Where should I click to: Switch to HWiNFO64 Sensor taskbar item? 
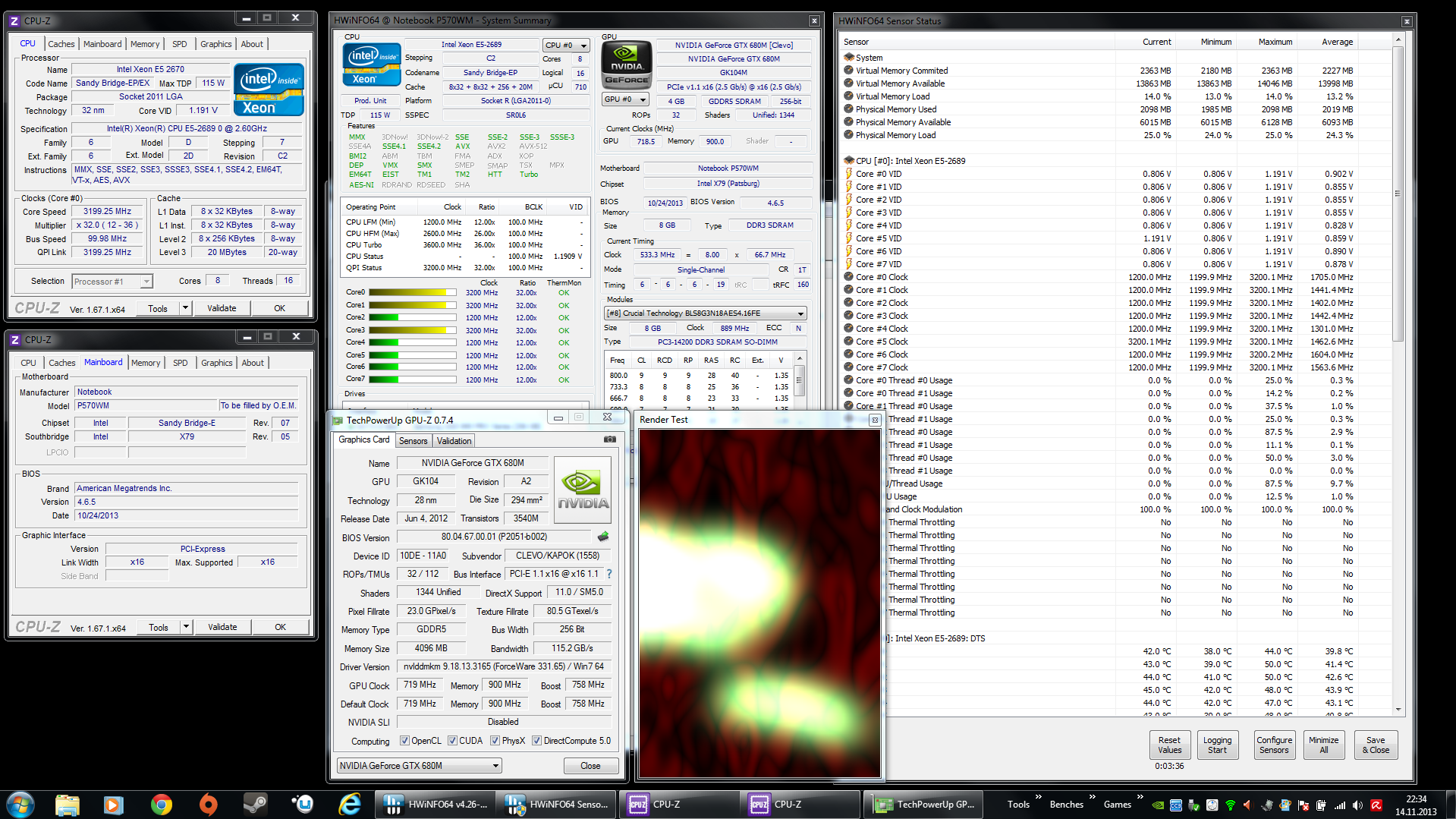[x=557, y=805]
